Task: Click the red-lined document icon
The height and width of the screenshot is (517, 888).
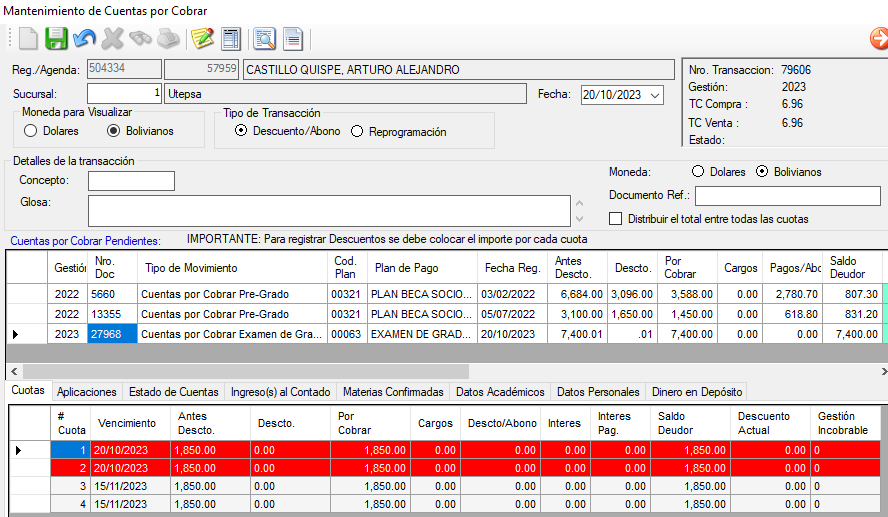Action: (293, 39)
